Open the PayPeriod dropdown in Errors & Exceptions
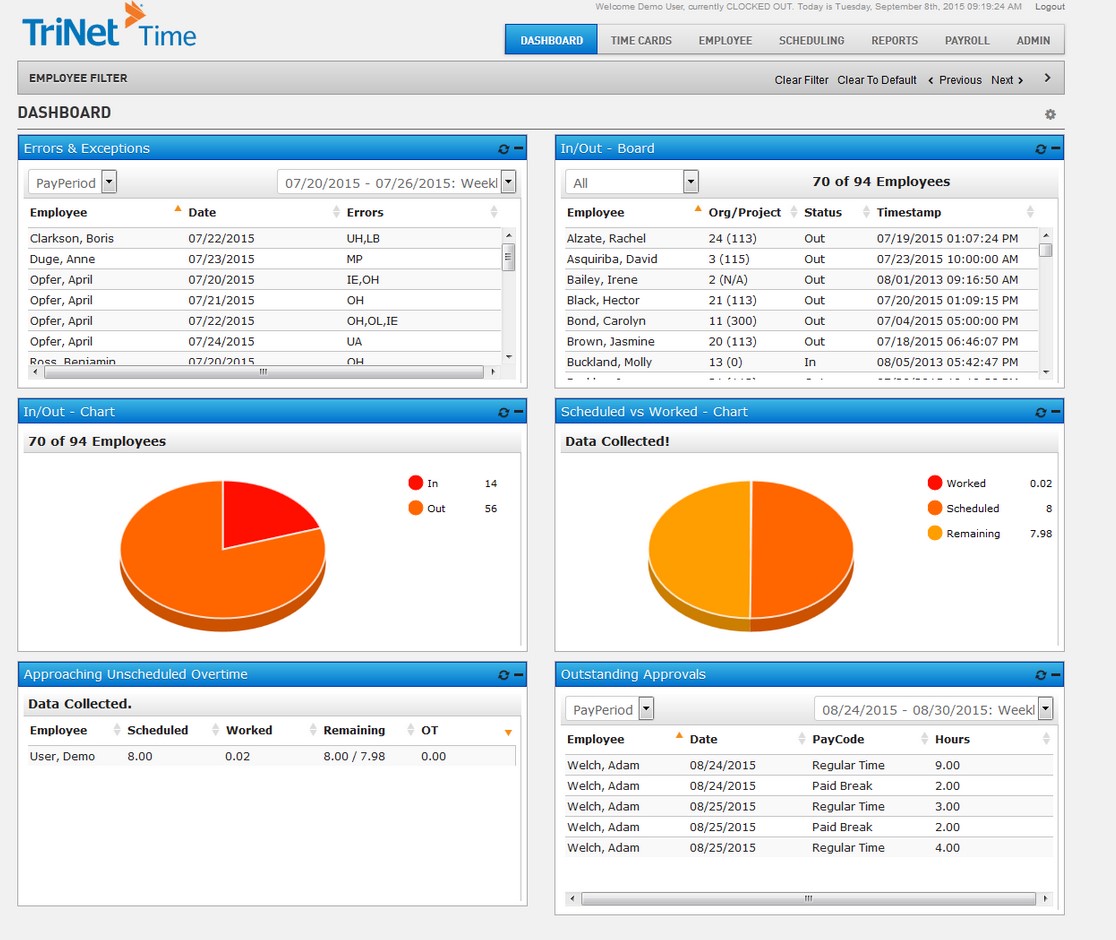Viewport: 1116px width, 940px height. tap(109, 182)
